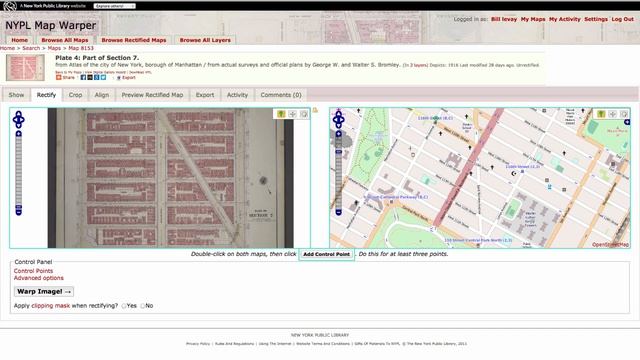Screen dimensions: 640x360
Task: Select add control point tool on old map
Action: point(281,114)
